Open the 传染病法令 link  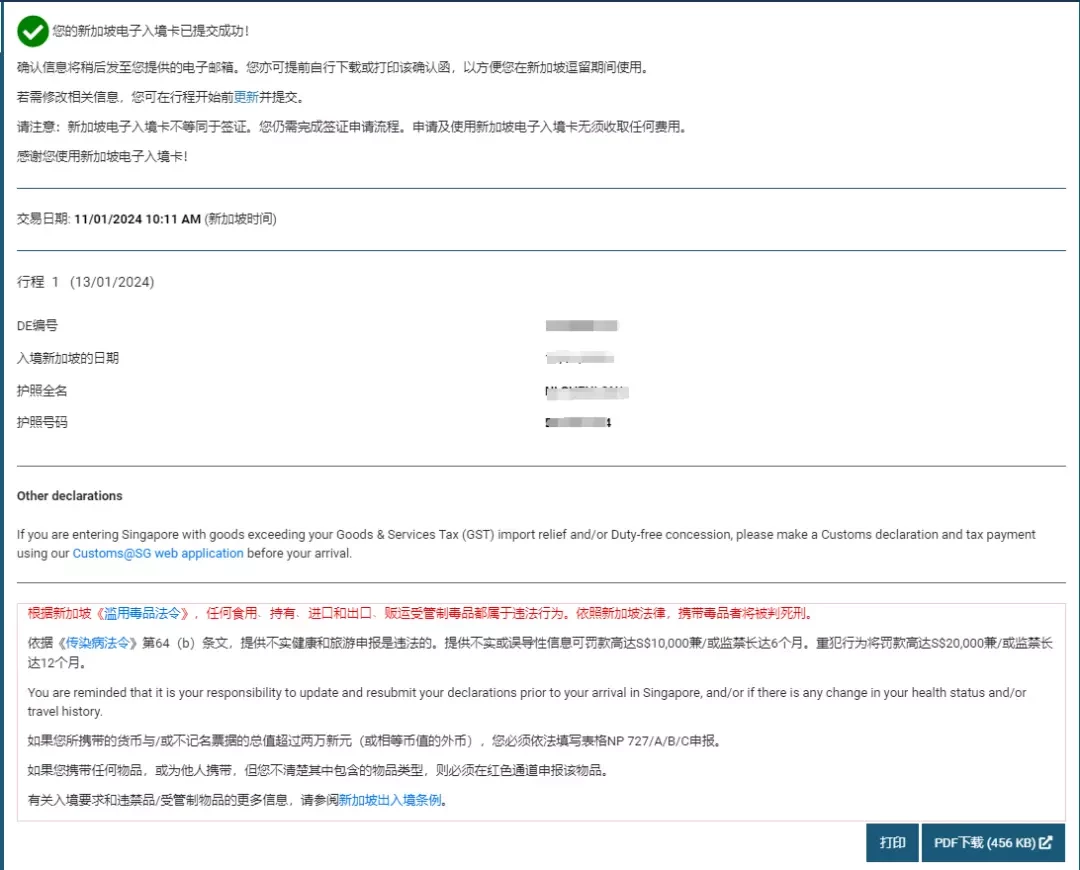[97, 643]
